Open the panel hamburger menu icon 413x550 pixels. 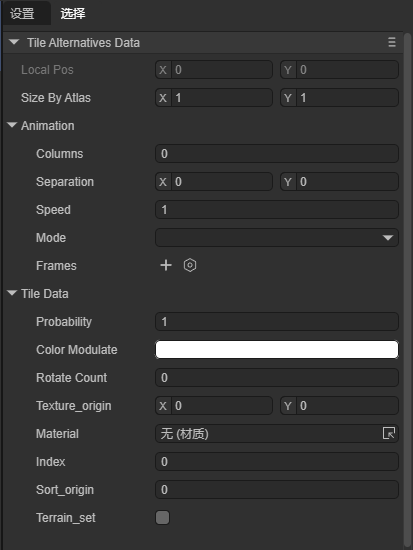(x=392, y=42)
